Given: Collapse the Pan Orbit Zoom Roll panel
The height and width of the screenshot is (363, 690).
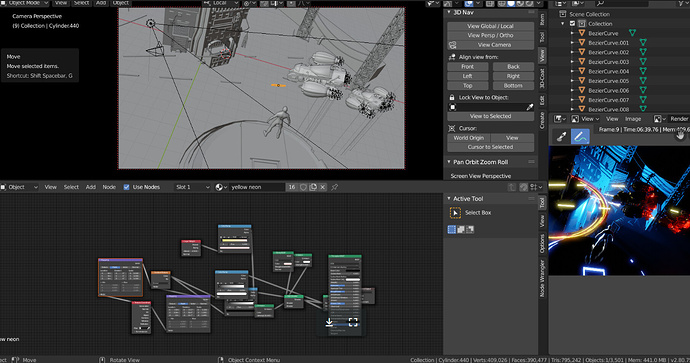Looking at the screenshot, I should tap(449, 162).
